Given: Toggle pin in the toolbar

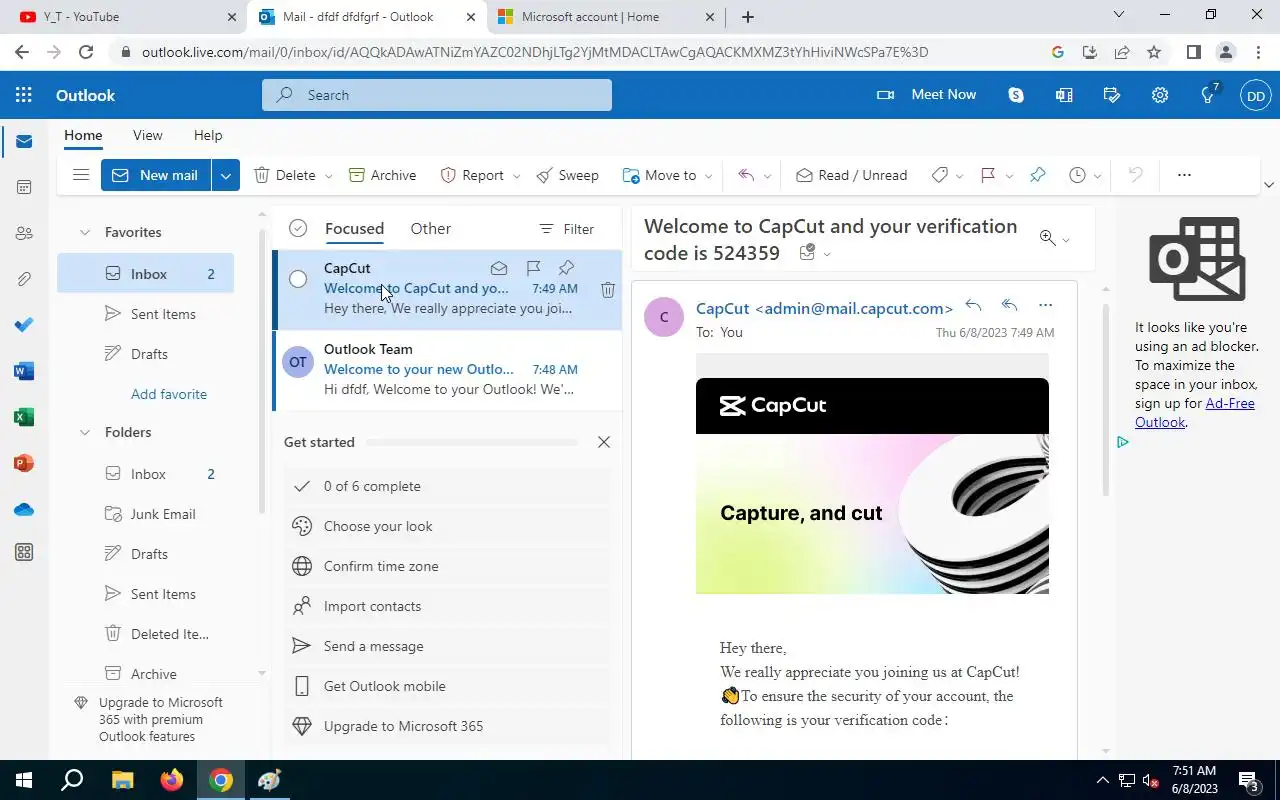Looking at the screenshot, I should [1037, 175].
